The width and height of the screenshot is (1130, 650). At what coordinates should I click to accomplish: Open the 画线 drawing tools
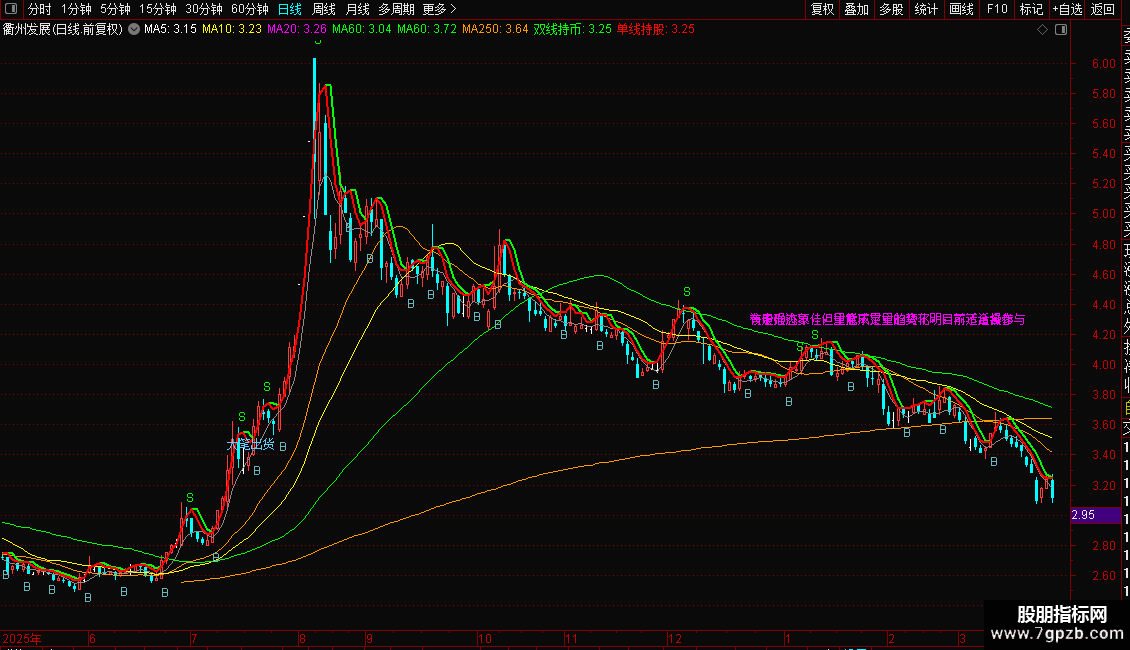pyautogui.click(x=961, y=9)
